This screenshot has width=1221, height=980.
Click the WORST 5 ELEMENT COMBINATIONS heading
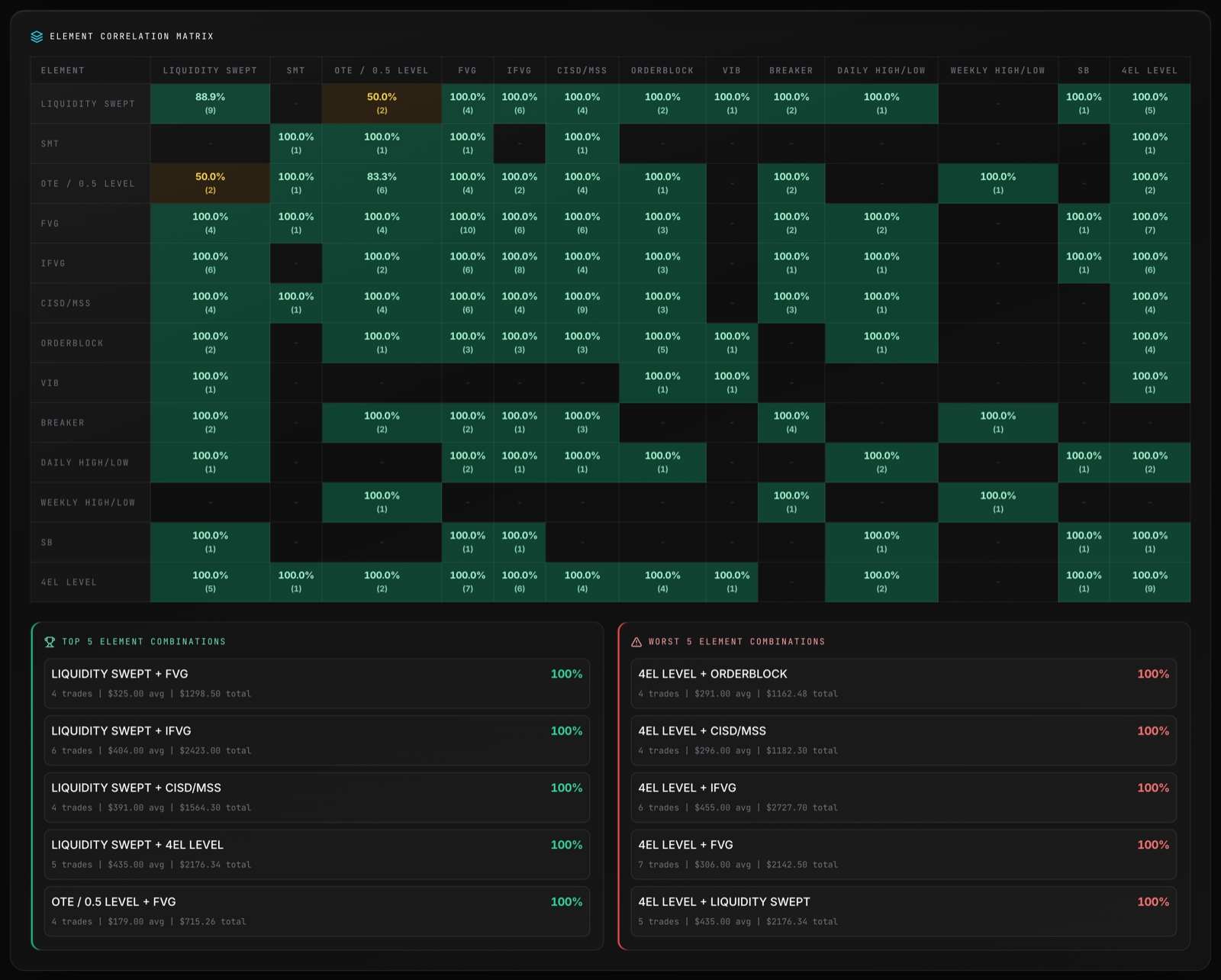[737, 642]
